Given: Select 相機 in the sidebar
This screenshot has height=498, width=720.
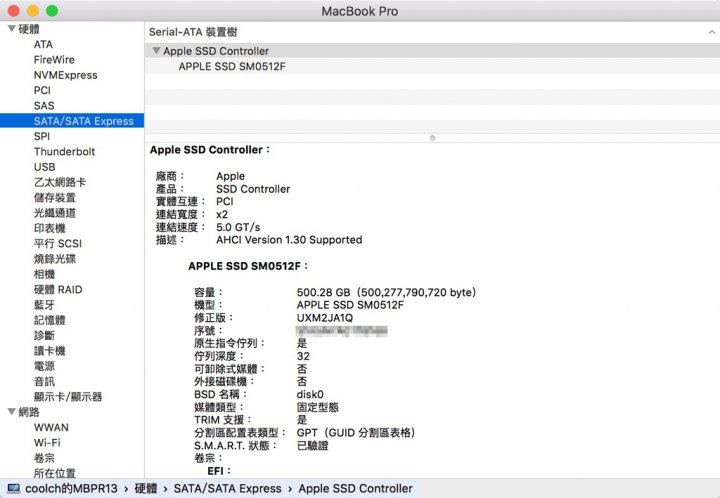Looking at the screenshot, I should tap(44, 274).
